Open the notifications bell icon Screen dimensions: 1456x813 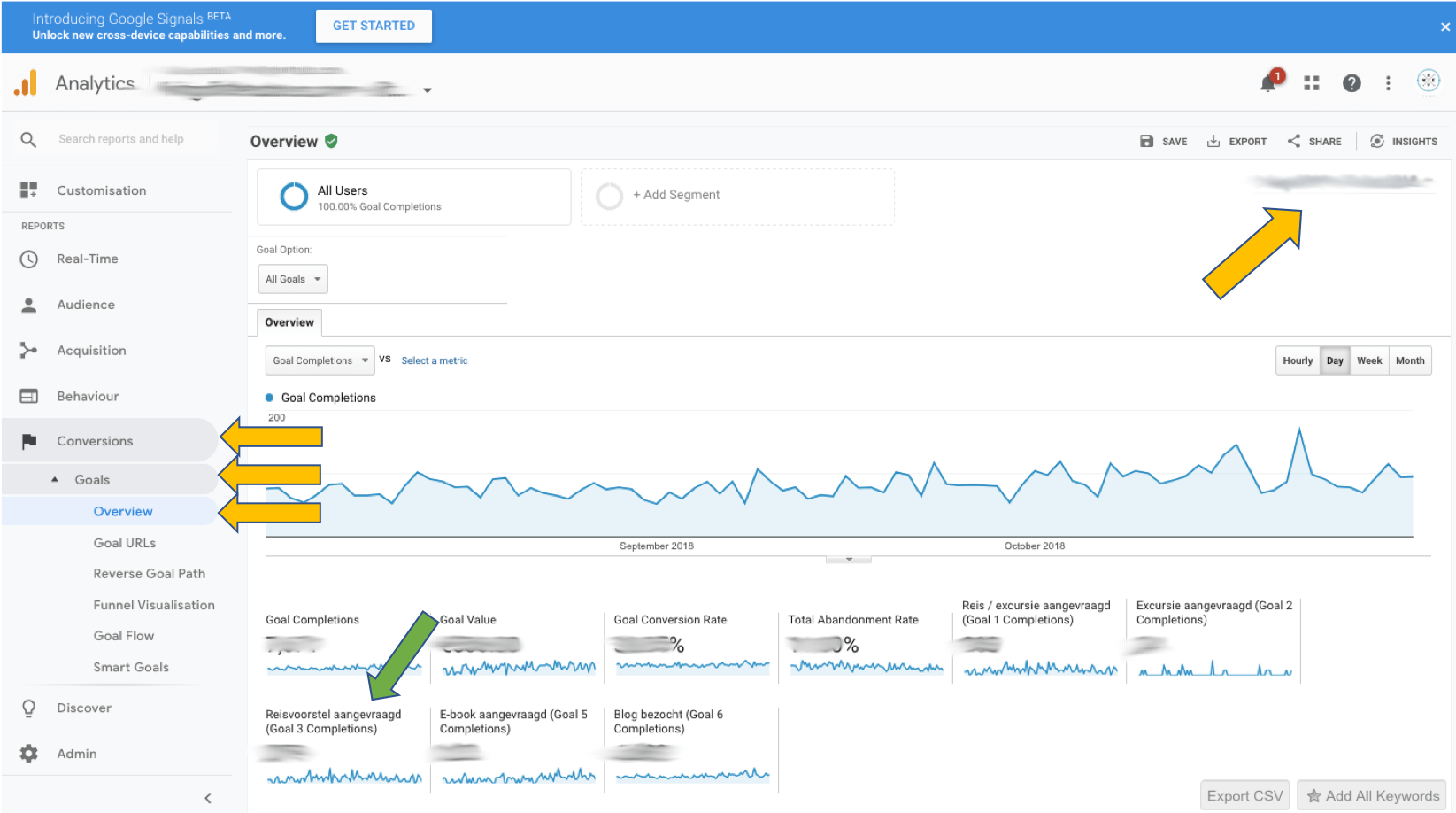(x=1269, y=82)
